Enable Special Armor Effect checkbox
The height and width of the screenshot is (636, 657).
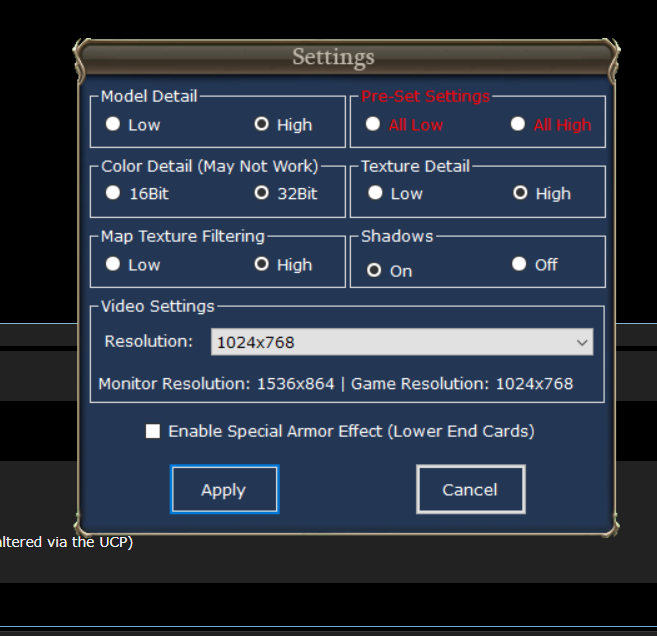[x=153, y=431]
